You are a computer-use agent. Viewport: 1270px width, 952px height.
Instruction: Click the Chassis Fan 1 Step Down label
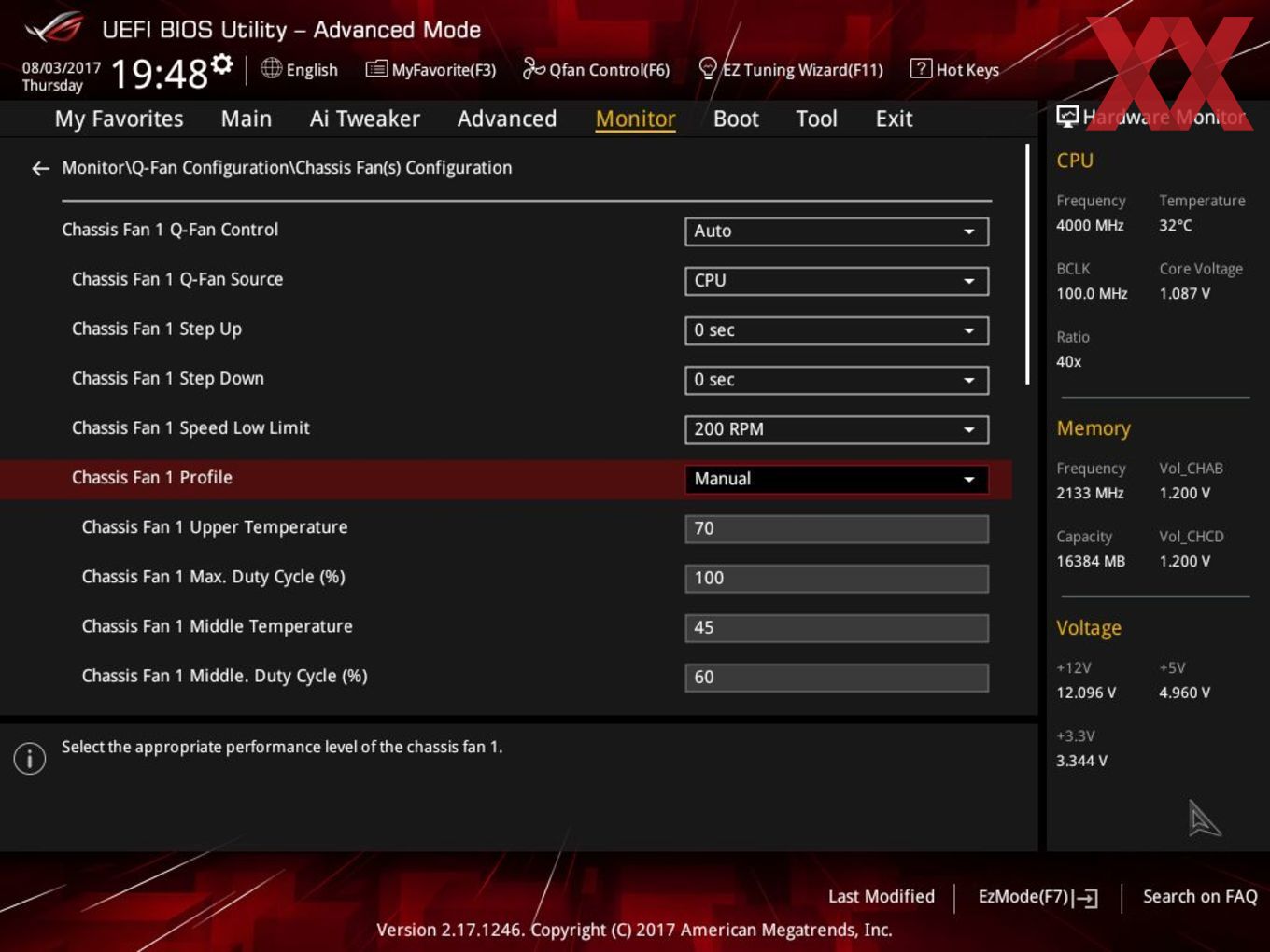(x=168, y=378)
